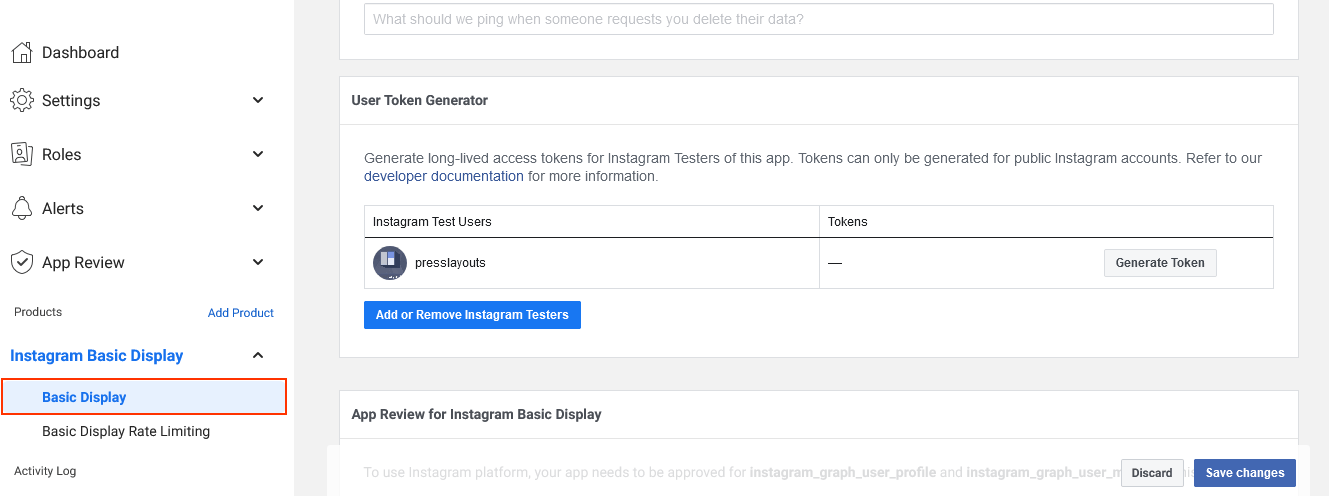Viewport: 1329px width, 496px height.
Task: Collapse the Instagram Basic Display section arrow
Action: tap(258, 356)
